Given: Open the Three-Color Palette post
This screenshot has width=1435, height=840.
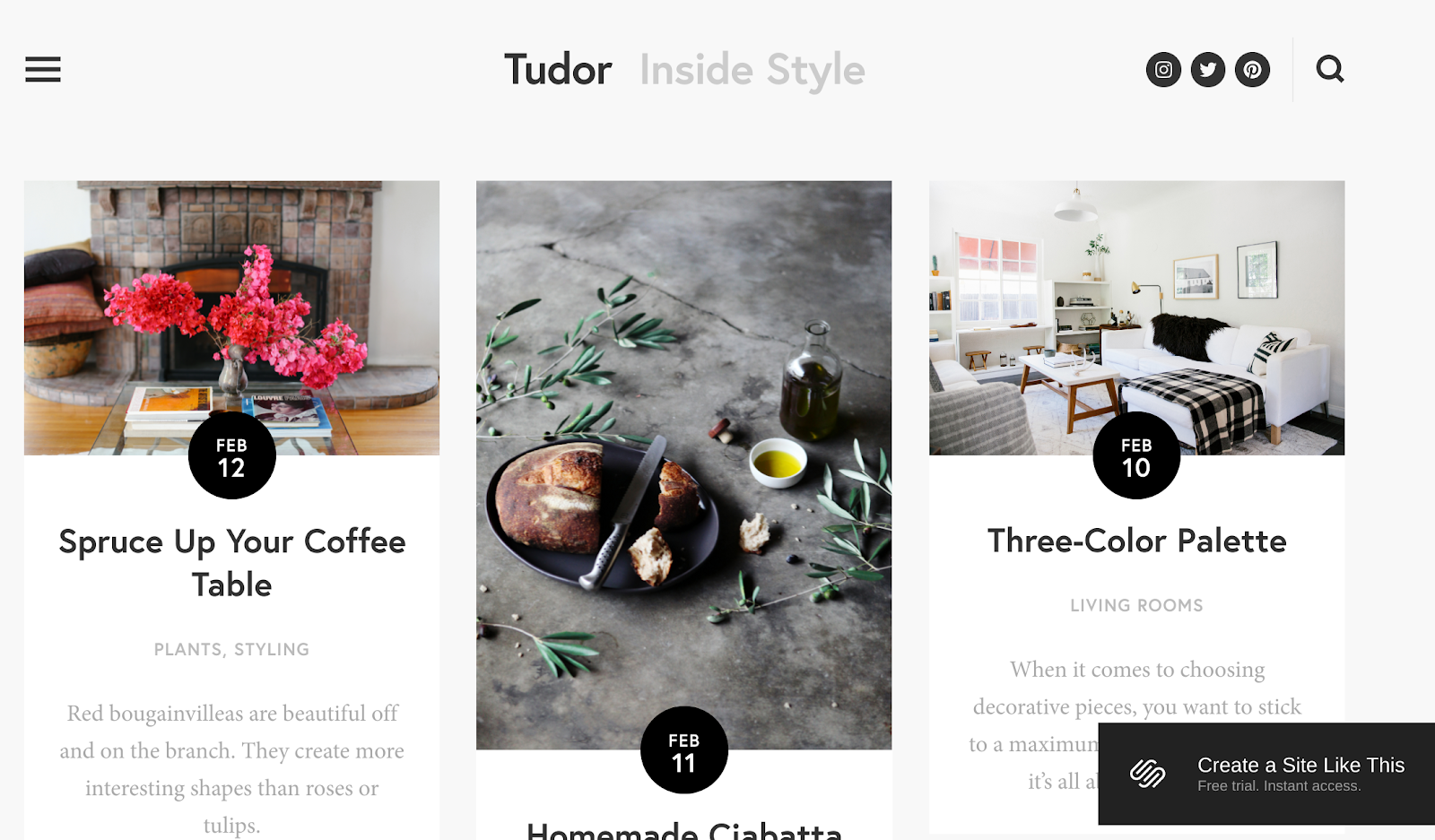Looking at the screenshot, I should click(x=1136, y=541).
